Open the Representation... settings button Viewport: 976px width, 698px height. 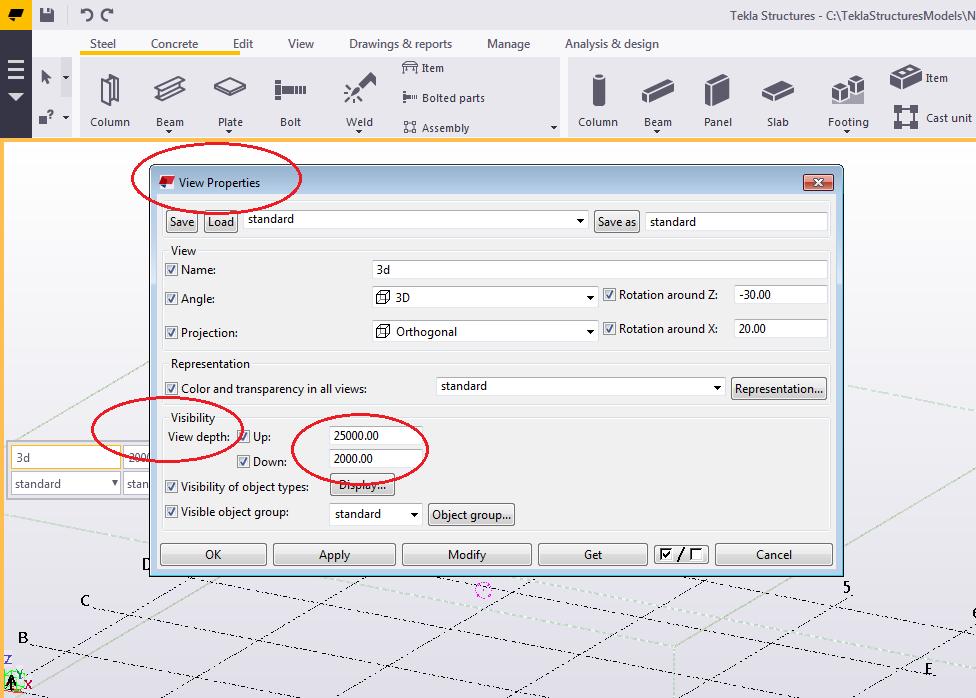click(x=779, y=389)
